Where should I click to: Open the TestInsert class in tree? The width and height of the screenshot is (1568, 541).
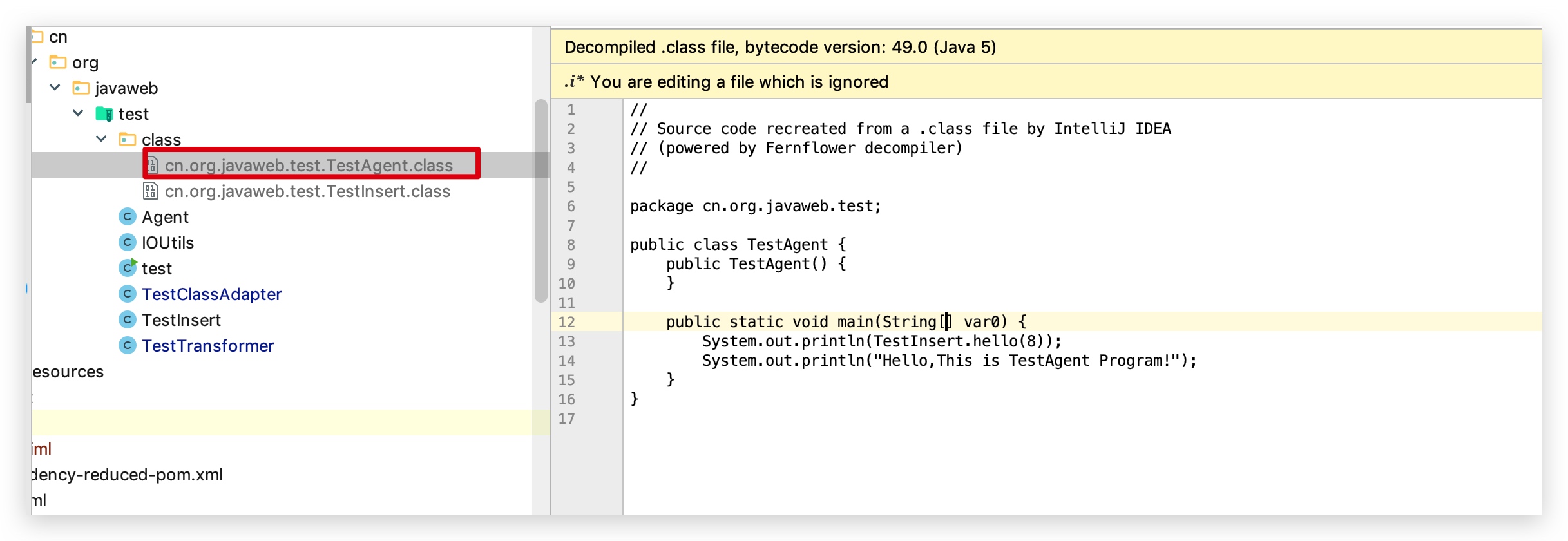coord(182,320)
